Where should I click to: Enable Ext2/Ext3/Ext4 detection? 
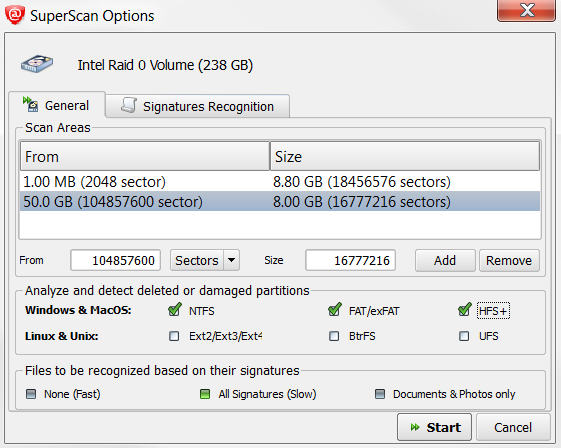point(174,336)
